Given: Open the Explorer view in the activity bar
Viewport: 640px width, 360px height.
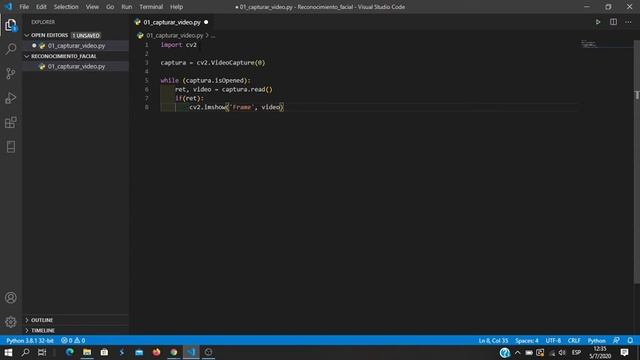Looking at the screenshot, I should click(x=11, y=25).
